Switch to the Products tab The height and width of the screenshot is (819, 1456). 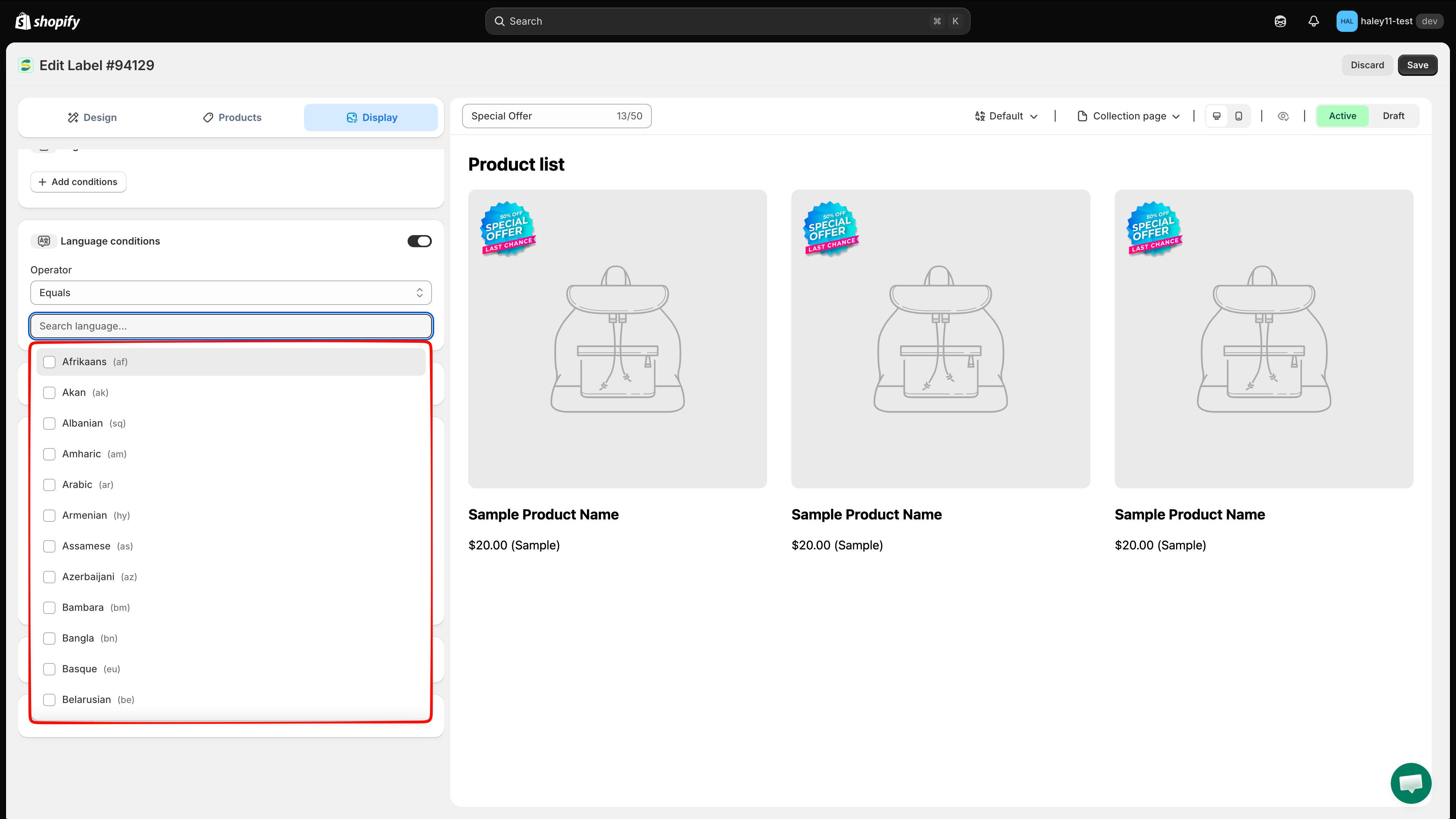click(x=232, y=118)
